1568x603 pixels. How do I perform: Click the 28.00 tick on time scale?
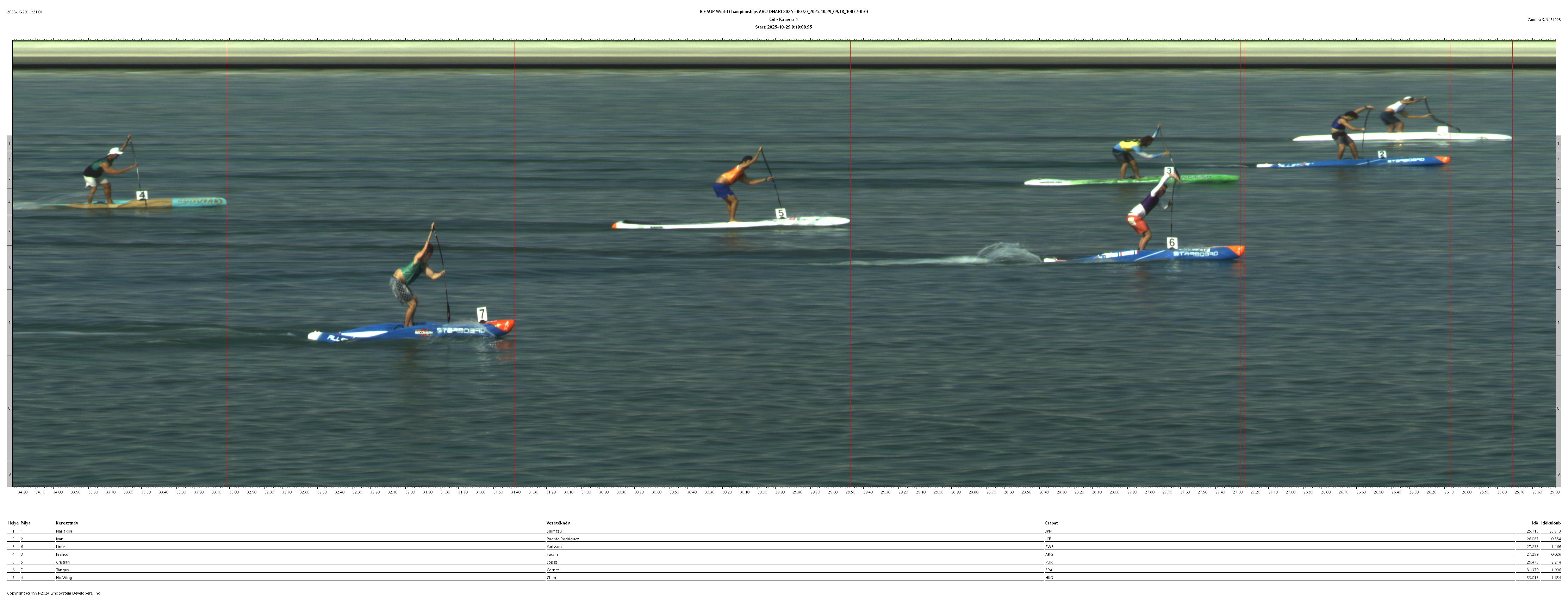tap(1114, 492)
